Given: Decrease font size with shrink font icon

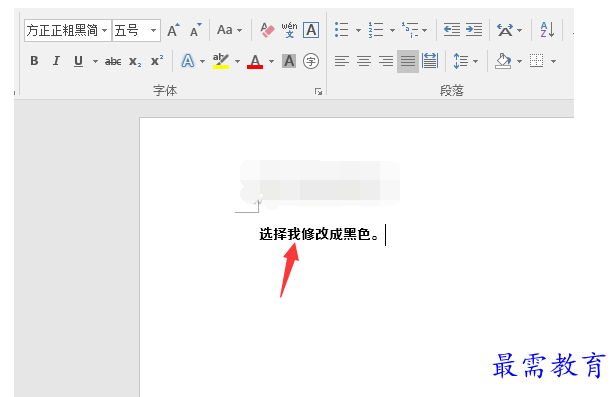Looking at the screenshot, I should 195,30.
